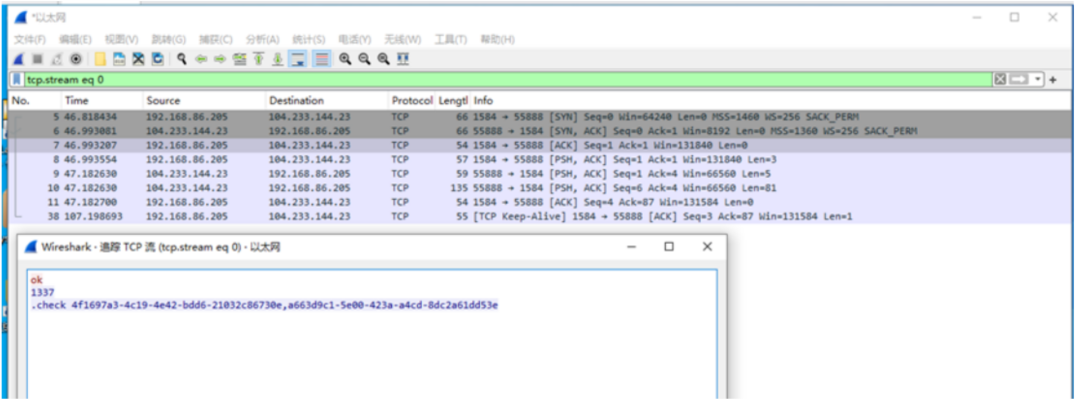Zoom out the main window text
The image size is (1080, 406).
pos(364,59)
